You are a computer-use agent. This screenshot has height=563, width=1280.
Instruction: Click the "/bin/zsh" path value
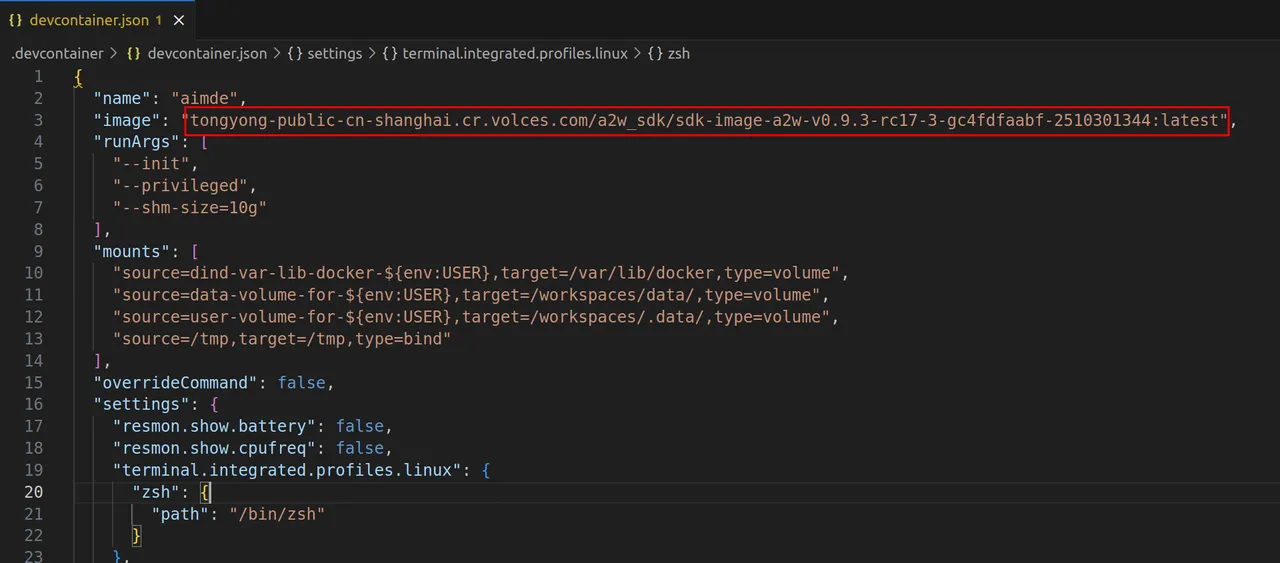tap(277, 514)
